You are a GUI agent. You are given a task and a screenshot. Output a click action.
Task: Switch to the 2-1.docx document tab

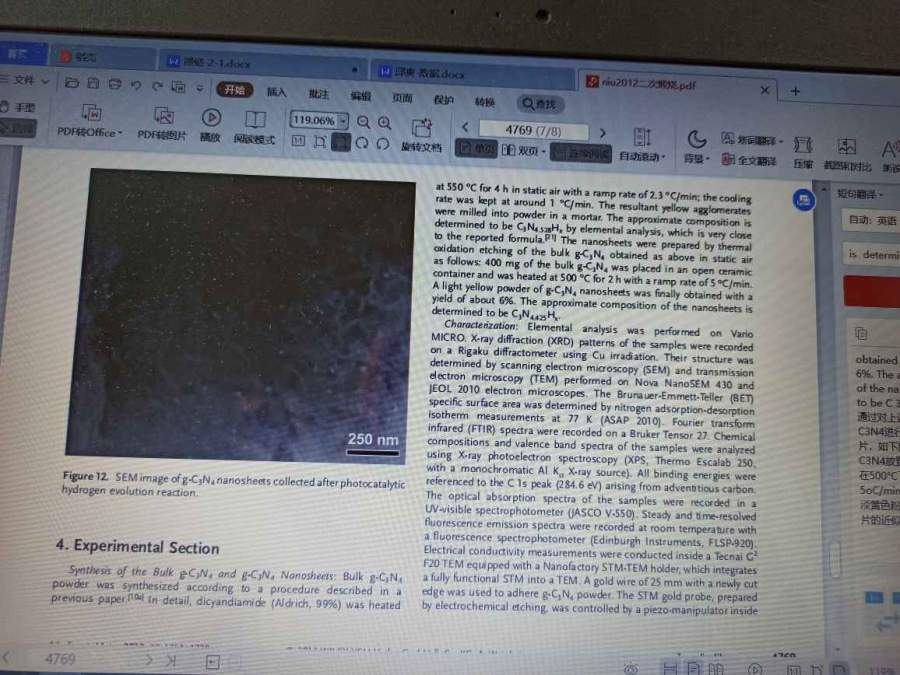coord(264,64)
